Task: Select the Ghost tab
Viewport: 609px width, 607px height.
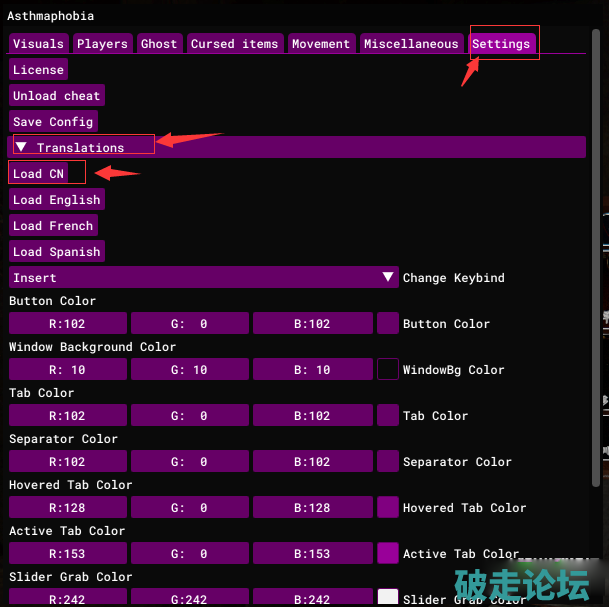Action: click(159, 44)
